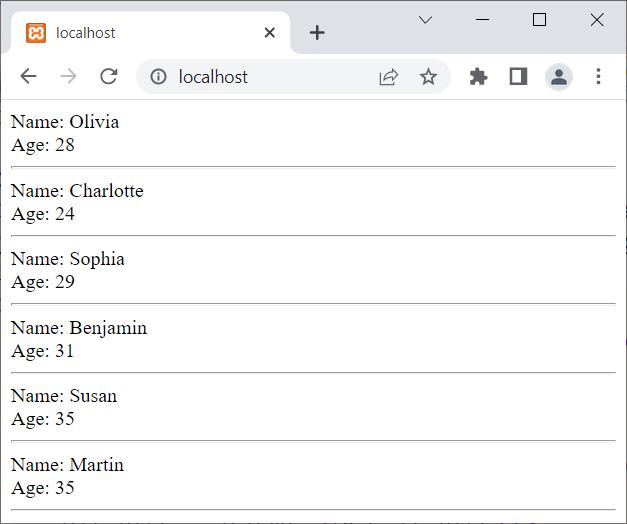Go back to the previous page
Screen dimensions: 627x524
[28, 76]
